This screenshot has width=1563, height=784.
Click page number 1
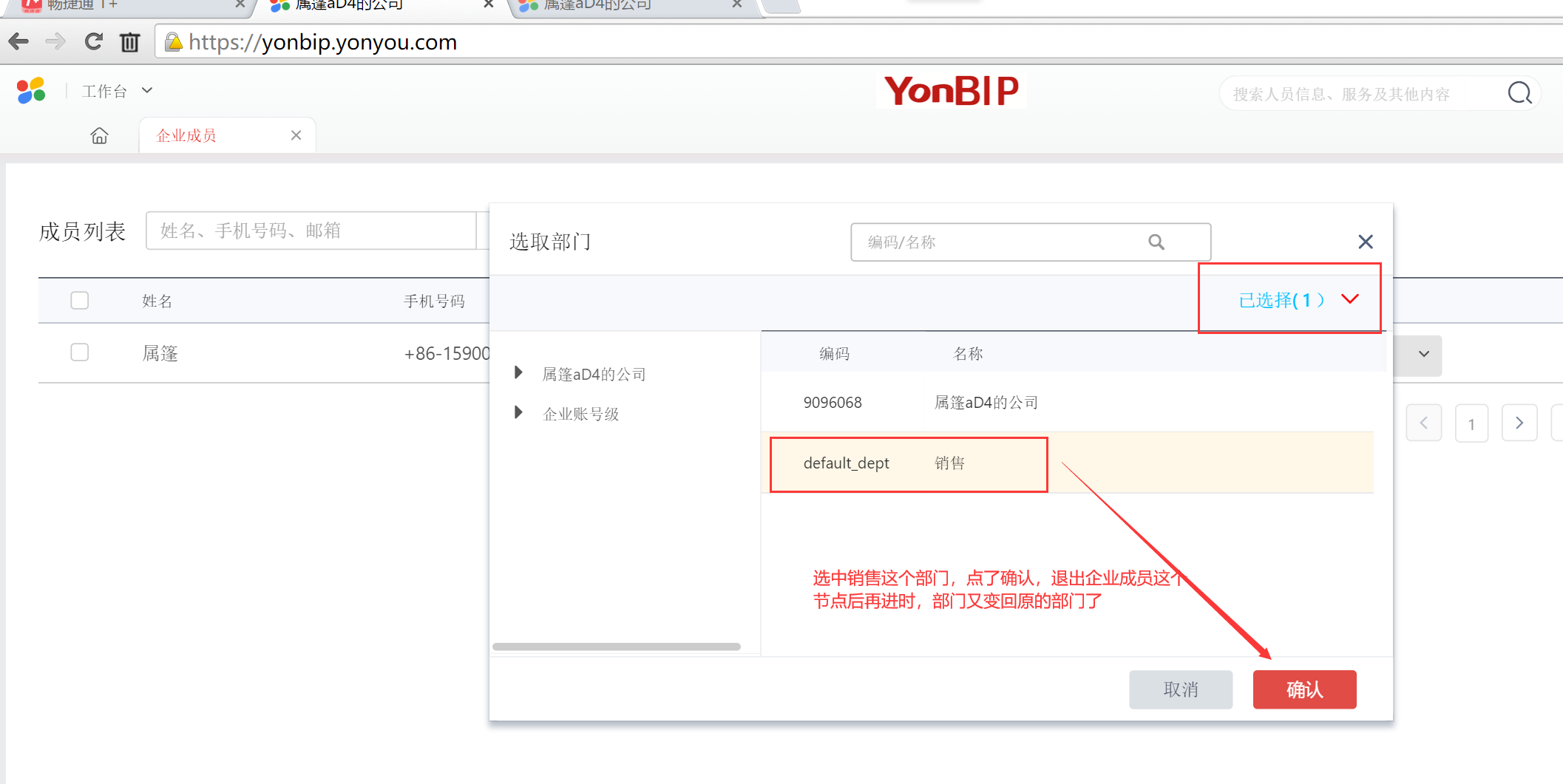pyautogui.click(x=1471, y=423)
